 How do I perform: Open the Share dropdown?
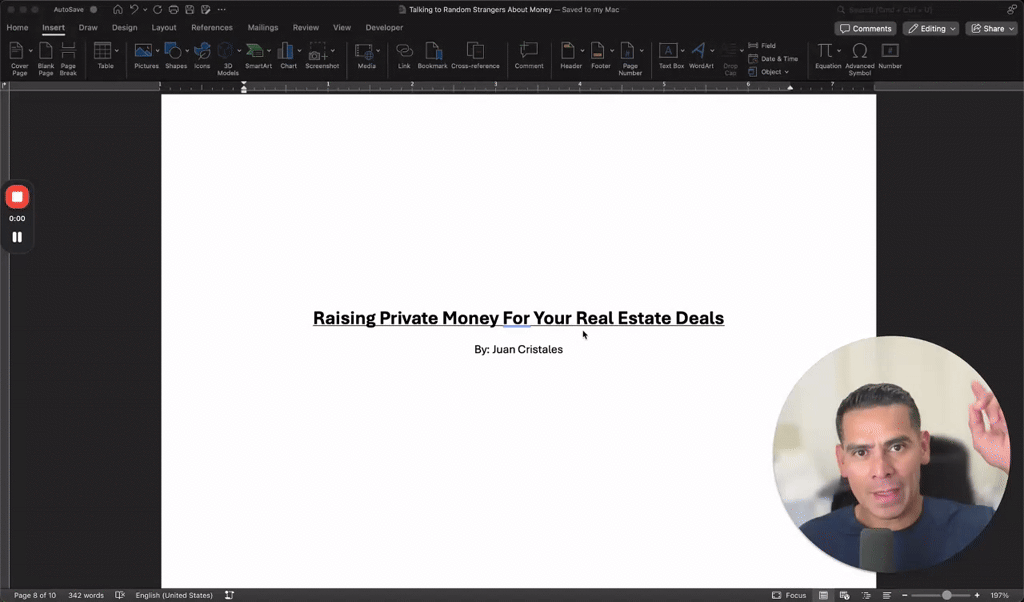(991, 28)
